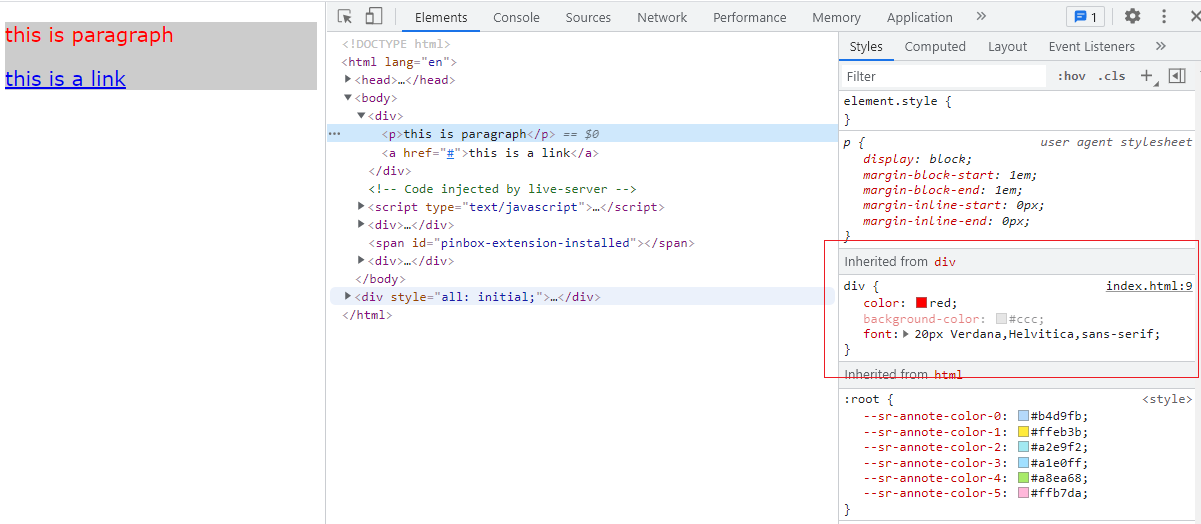Click the #ffb7da color swatch
This screenshot has width=1201, height=524.
pos(1024,493)
